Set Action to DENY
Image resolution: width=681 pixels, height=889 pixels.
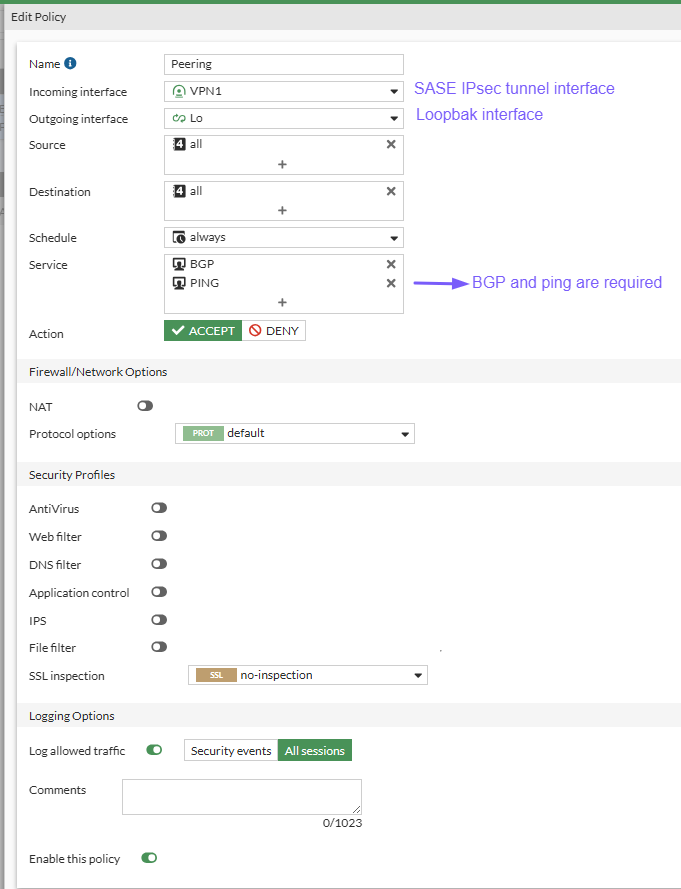coord(274,331)
